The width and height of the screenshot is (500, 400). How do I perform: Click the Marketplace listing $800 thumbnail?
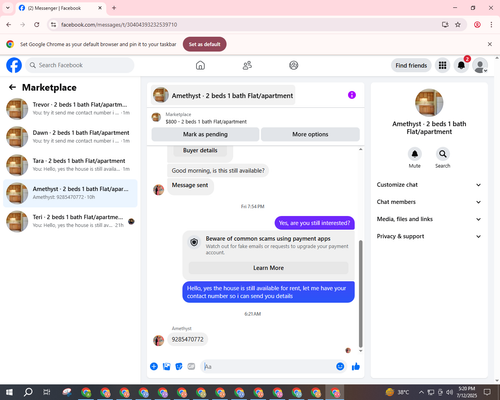(156, 117)
